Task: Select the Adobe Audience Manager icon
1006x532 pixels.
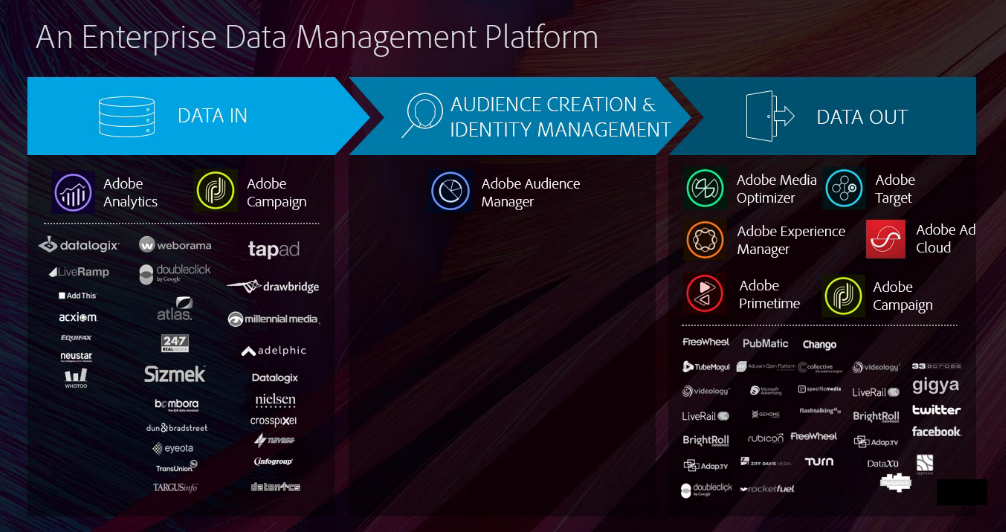Action: click(450, 191)
